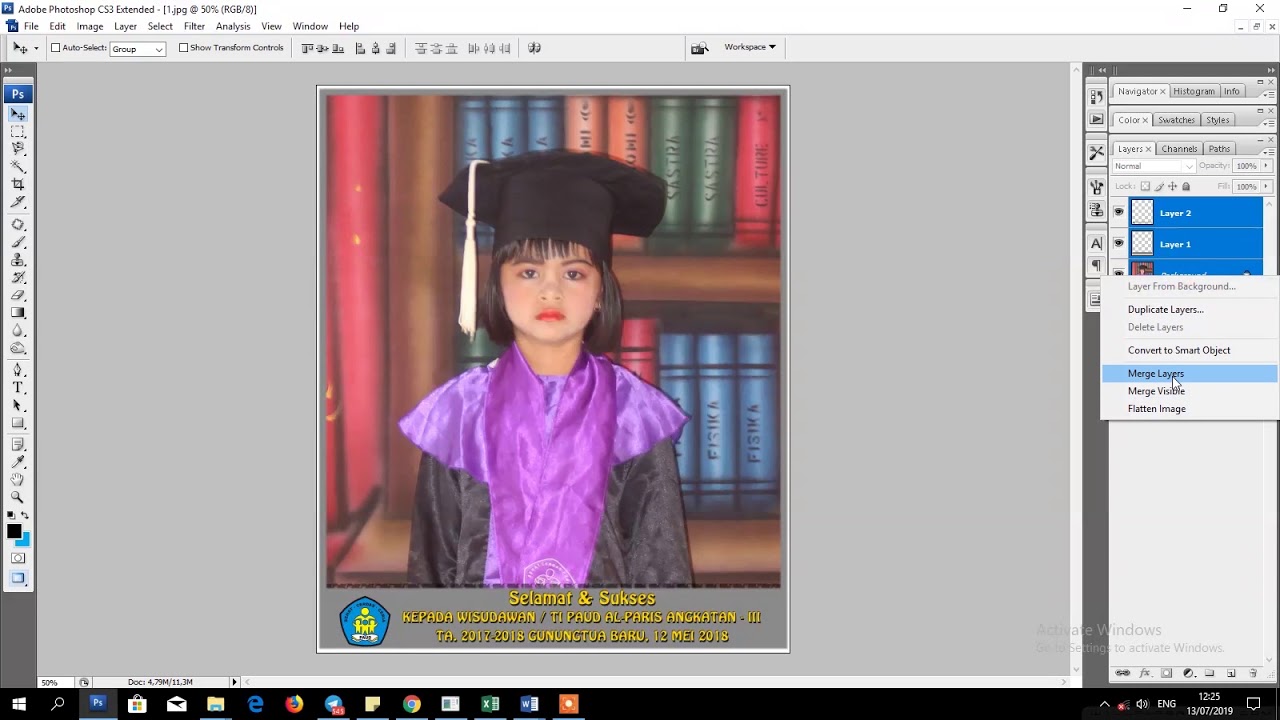Screen dimensions: 1280x720
Task: Choose Convert to Smart Object
Action: pos(1189,350)
